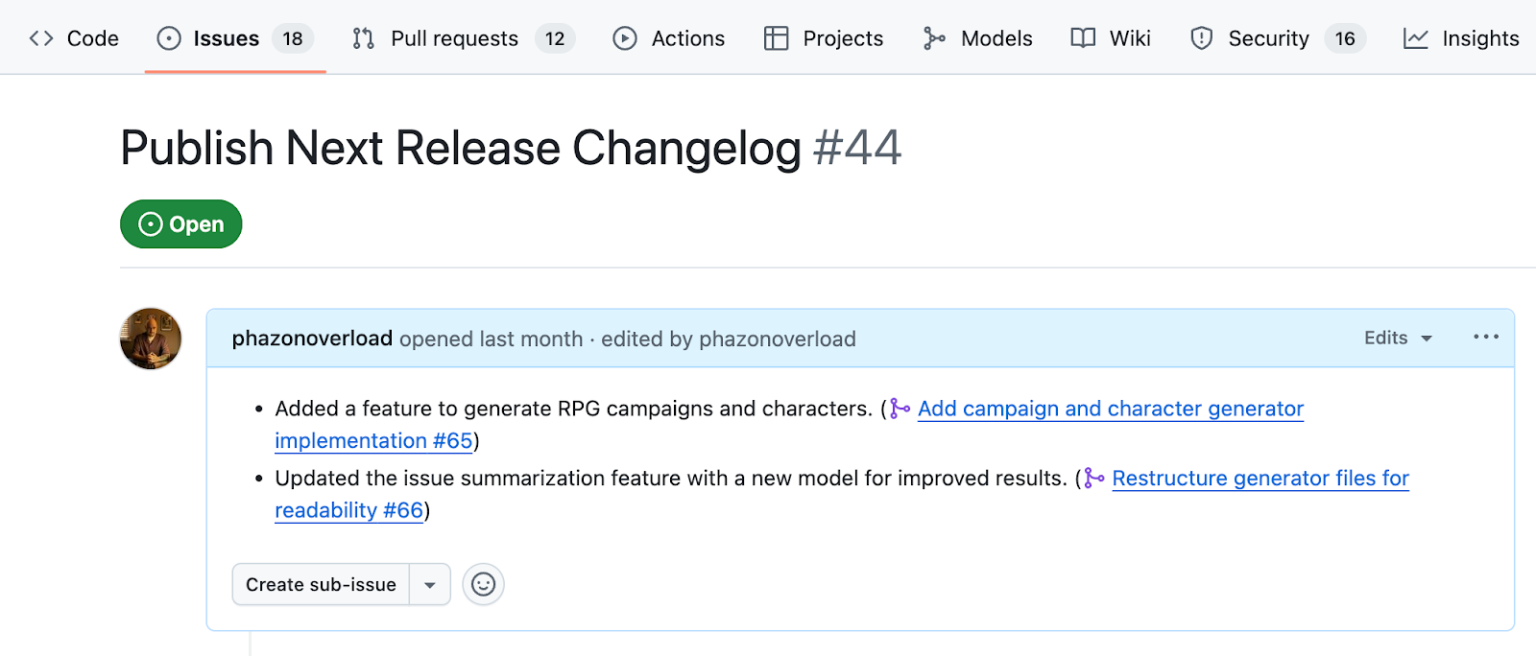The image size is (1536, 656).
Task: Expand the Create sub-issue dropdown arrow
Action: (430, 584)
